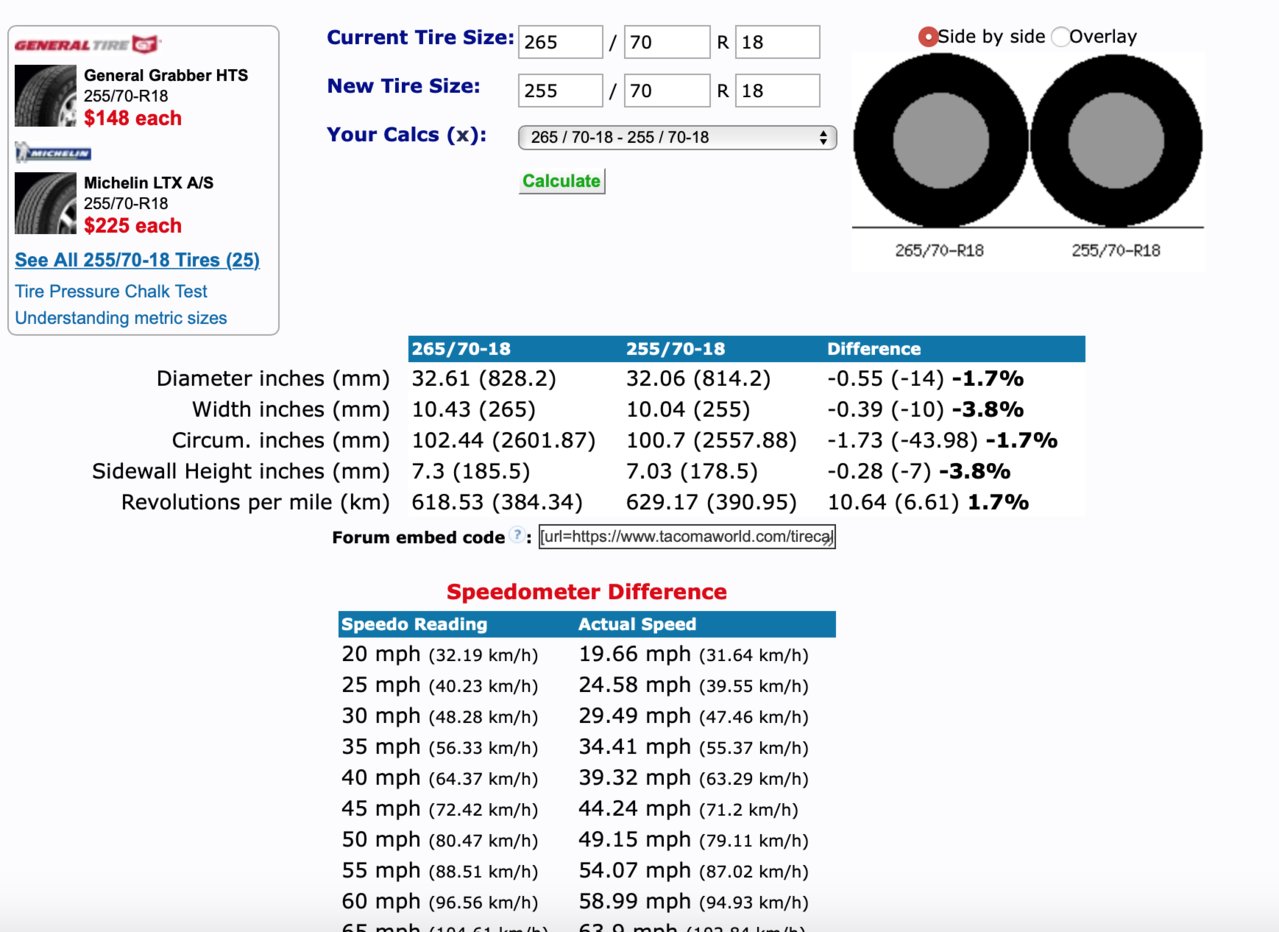
Task: Click the 30 mph speedo reading row
Action: pyautogui.click(x=440, y=717)
